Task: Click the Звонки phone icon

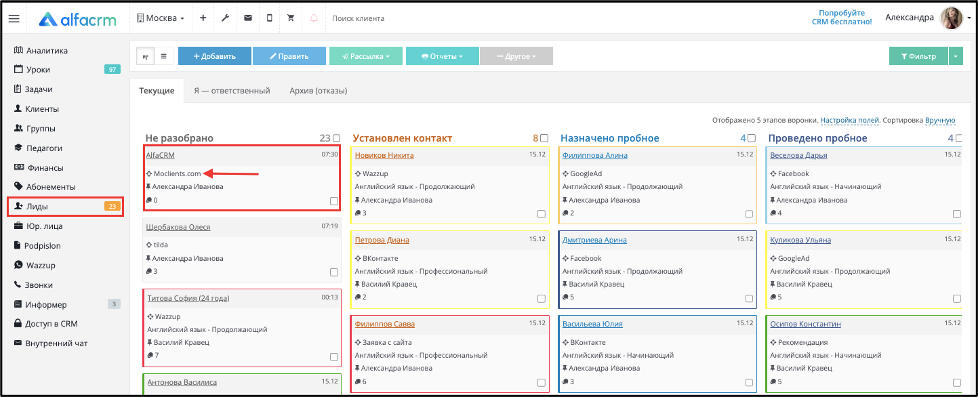Action: [x=18, y=285]
